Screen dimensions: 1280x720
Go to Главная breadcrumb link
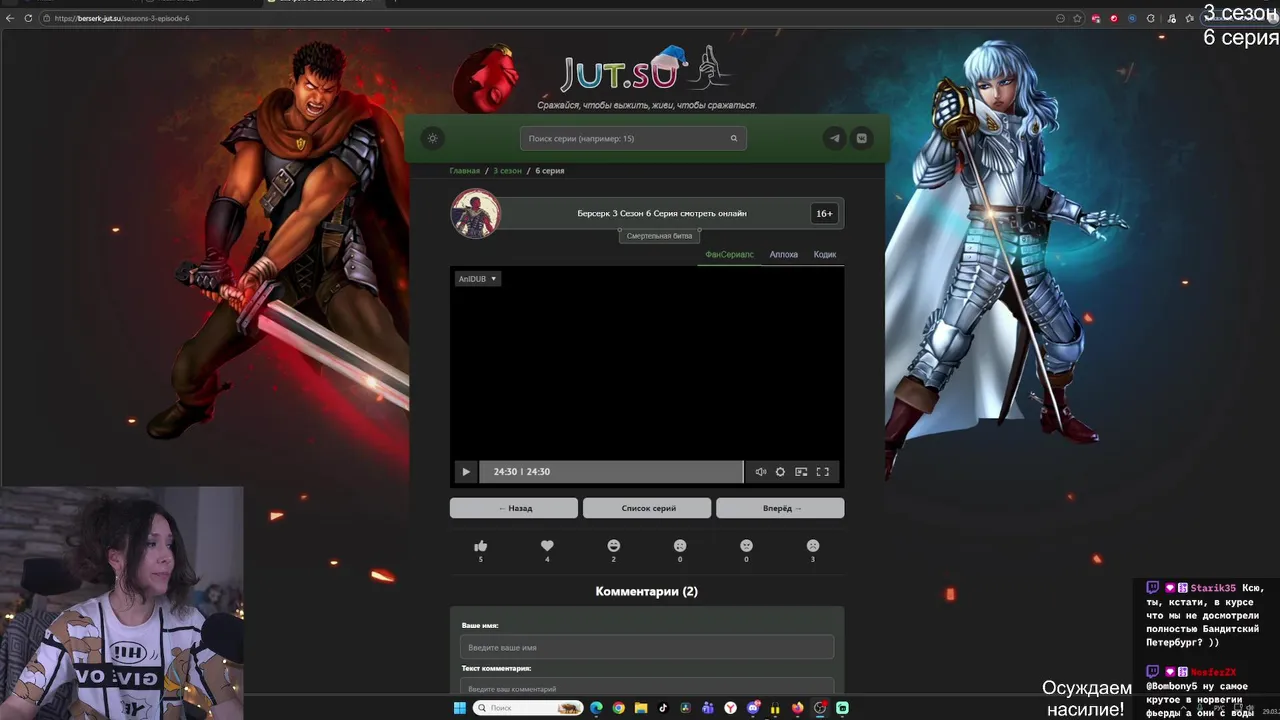coord(464,171)
